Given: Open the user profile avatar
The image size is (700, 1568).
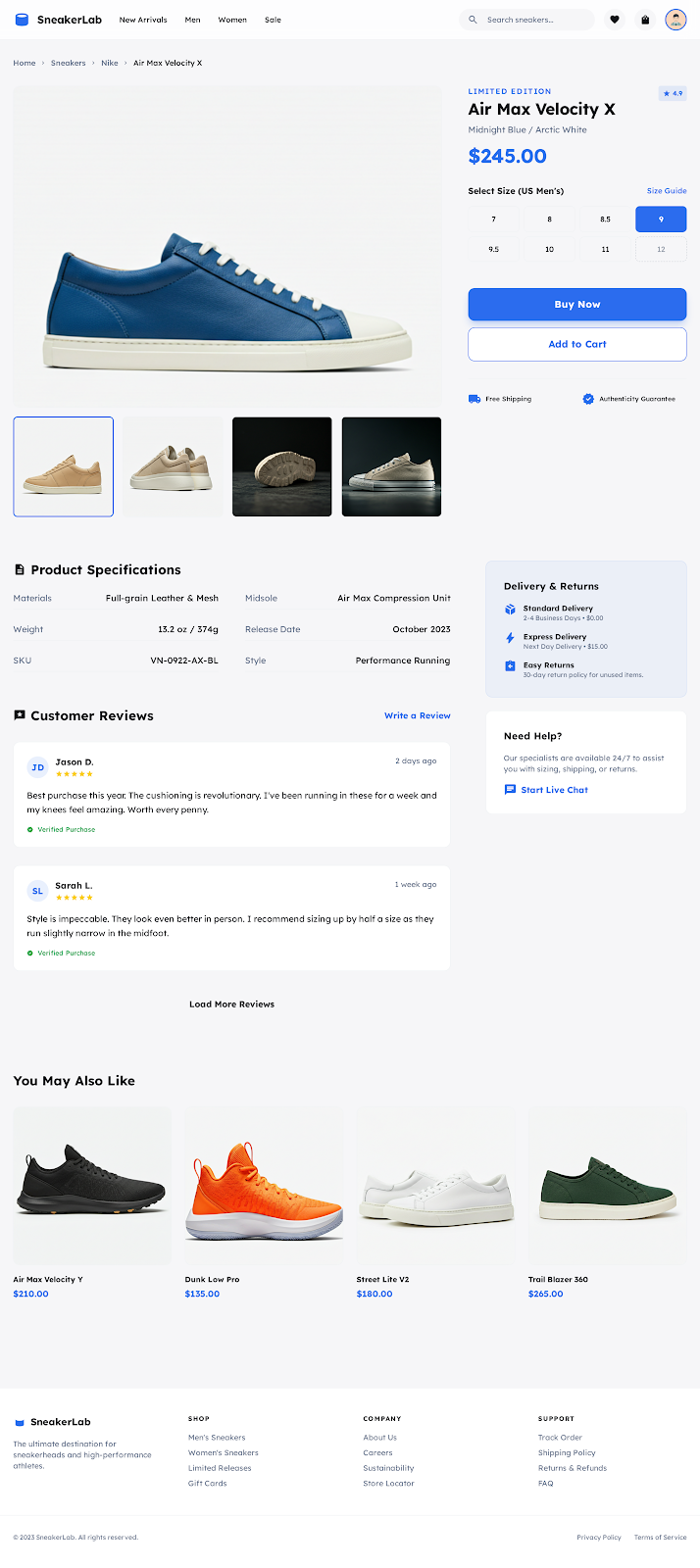Looking at the screenshot, I should click(675, 20).
